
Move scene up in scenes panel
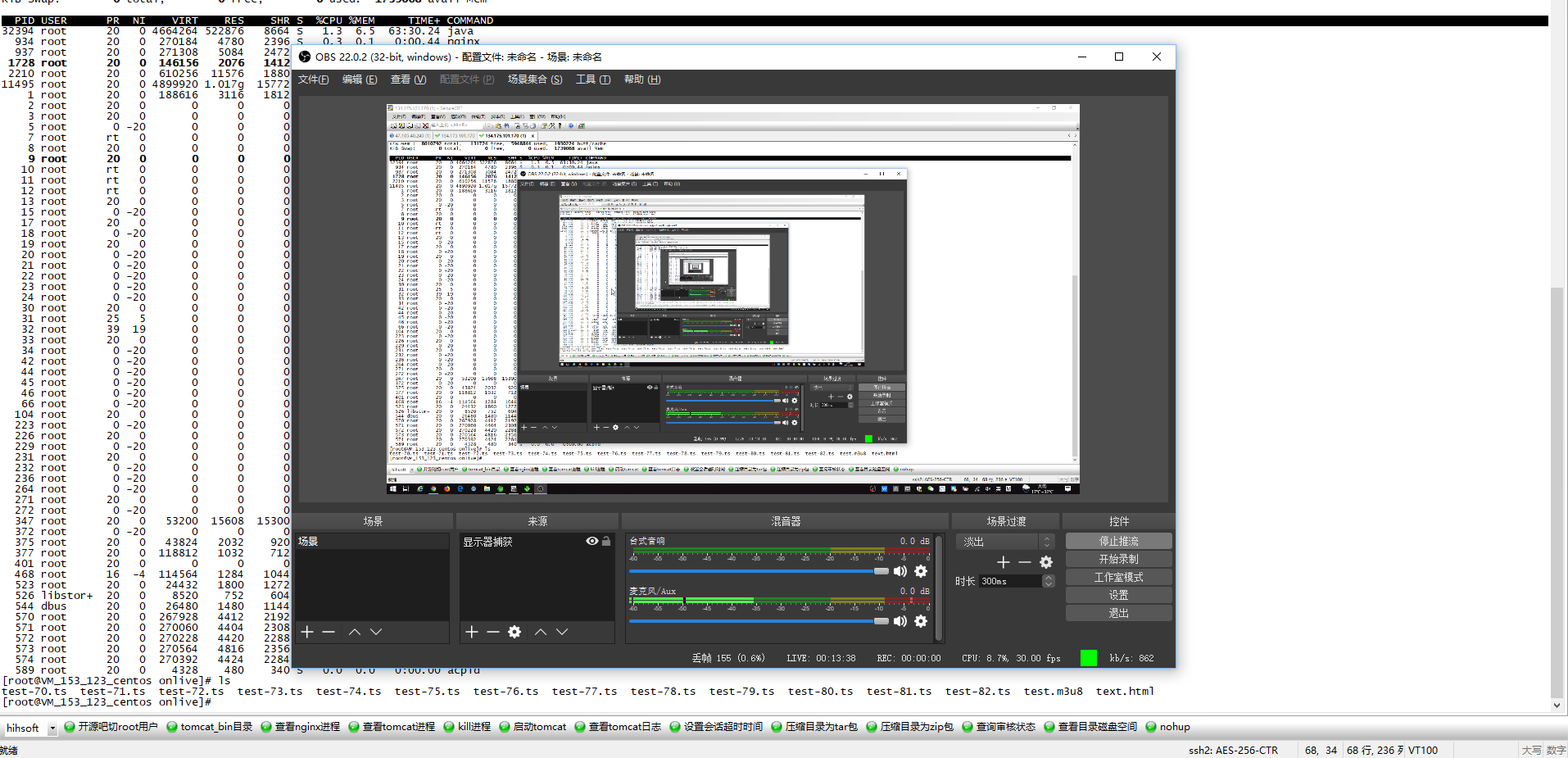click(x=355, y=632)
